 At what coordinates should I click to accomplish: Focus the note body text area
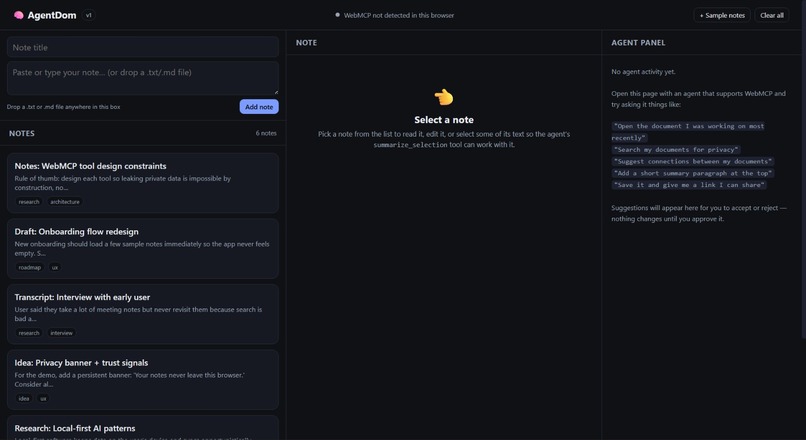[143, 78]
